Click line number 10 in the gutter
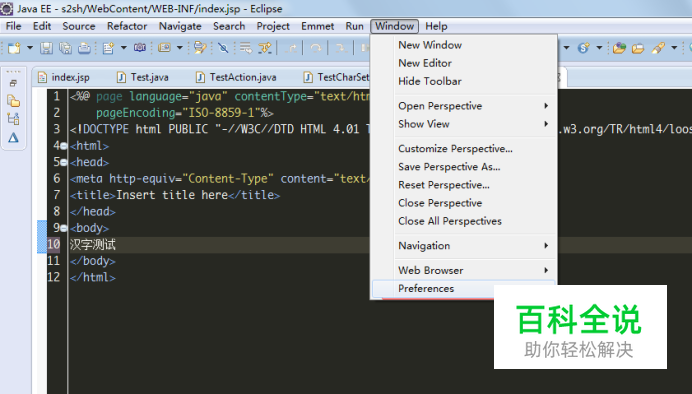 53,244
